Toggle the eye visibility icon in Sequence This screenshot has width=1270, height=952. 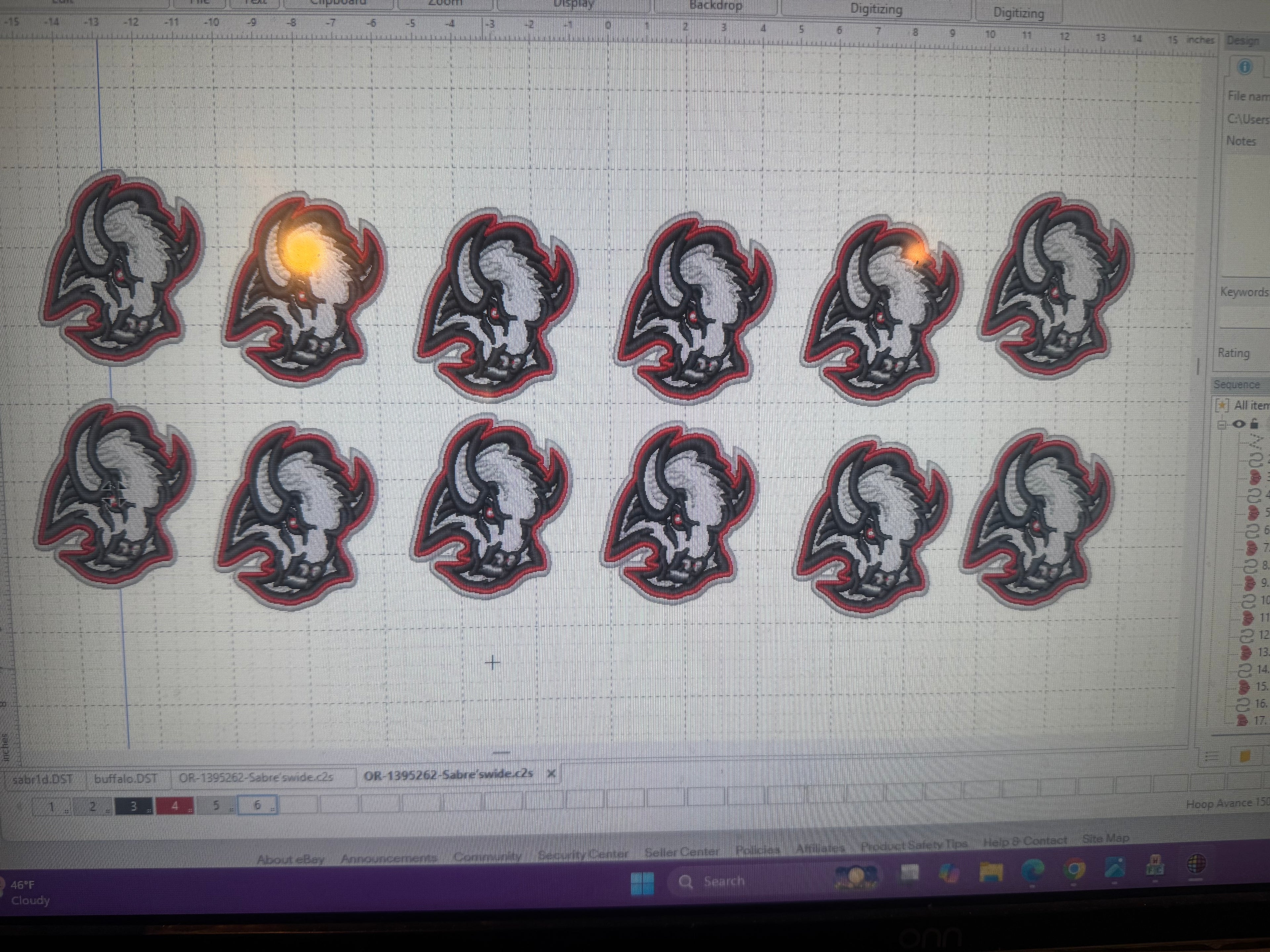click(x=1239, y=424)
